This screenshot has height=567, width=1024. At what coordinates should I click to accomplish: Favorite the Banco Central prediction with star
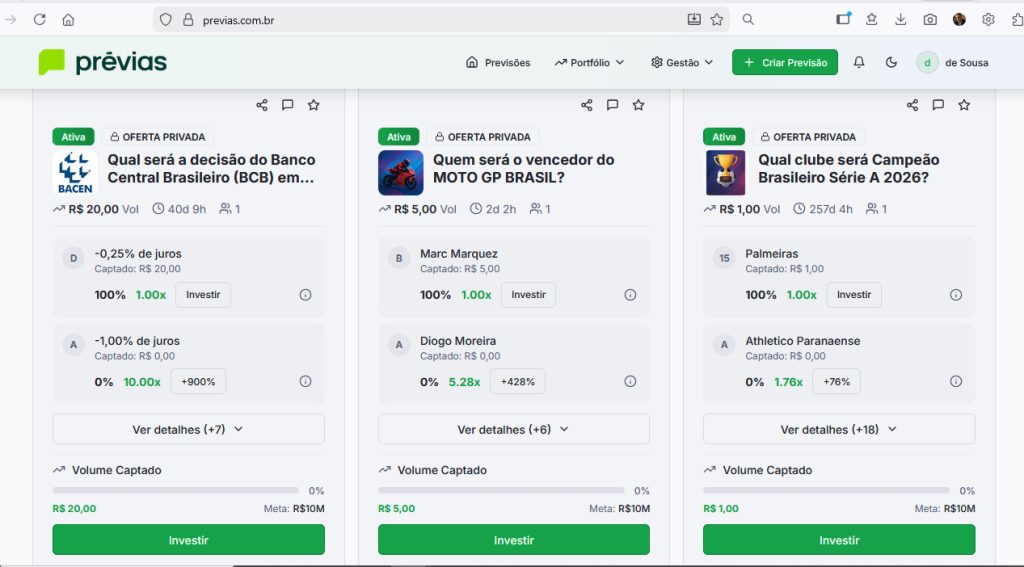313,105
